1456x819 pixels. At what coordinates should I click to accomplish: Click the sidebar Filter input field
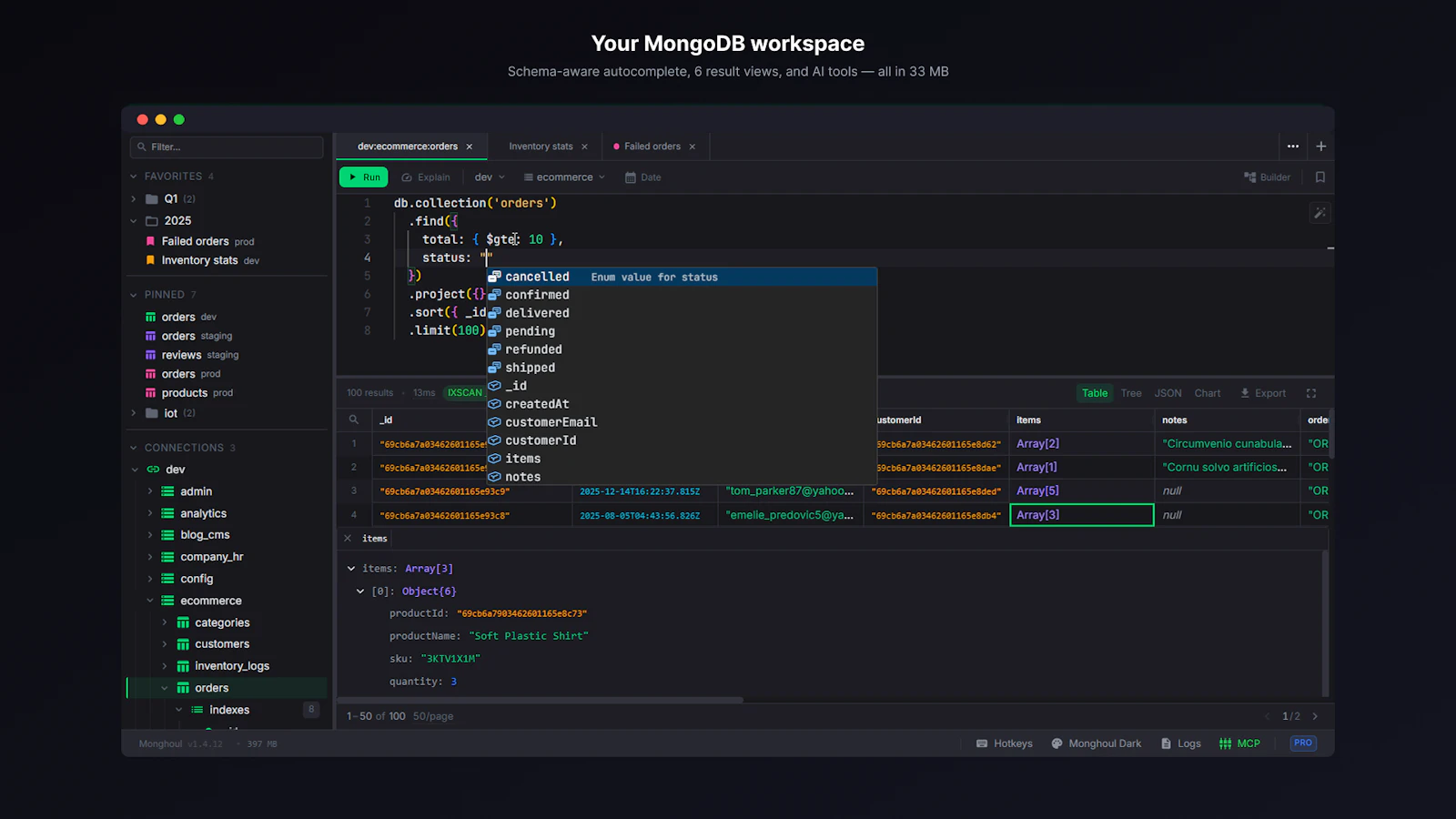point(227,147)
